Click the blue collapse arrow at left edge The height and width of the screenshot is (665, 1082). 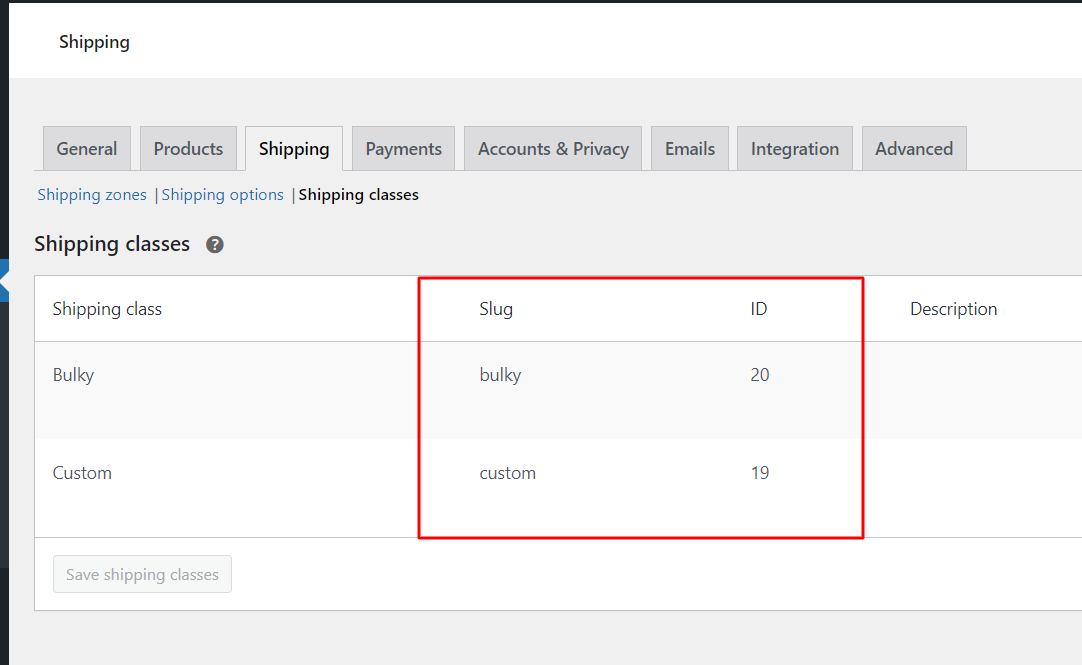4,280
